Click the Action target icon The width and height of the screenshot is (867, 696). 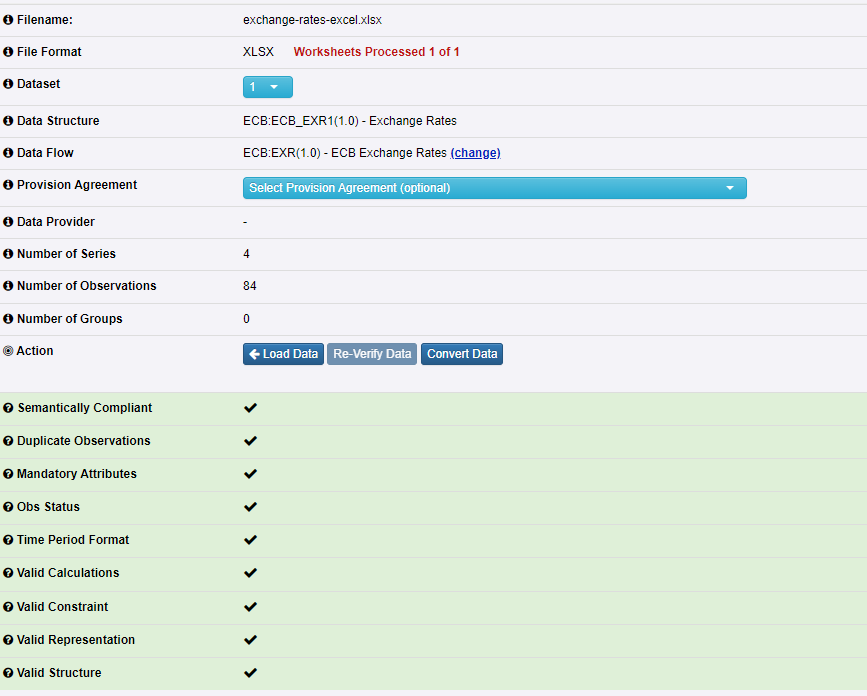[x=9, y=351]
